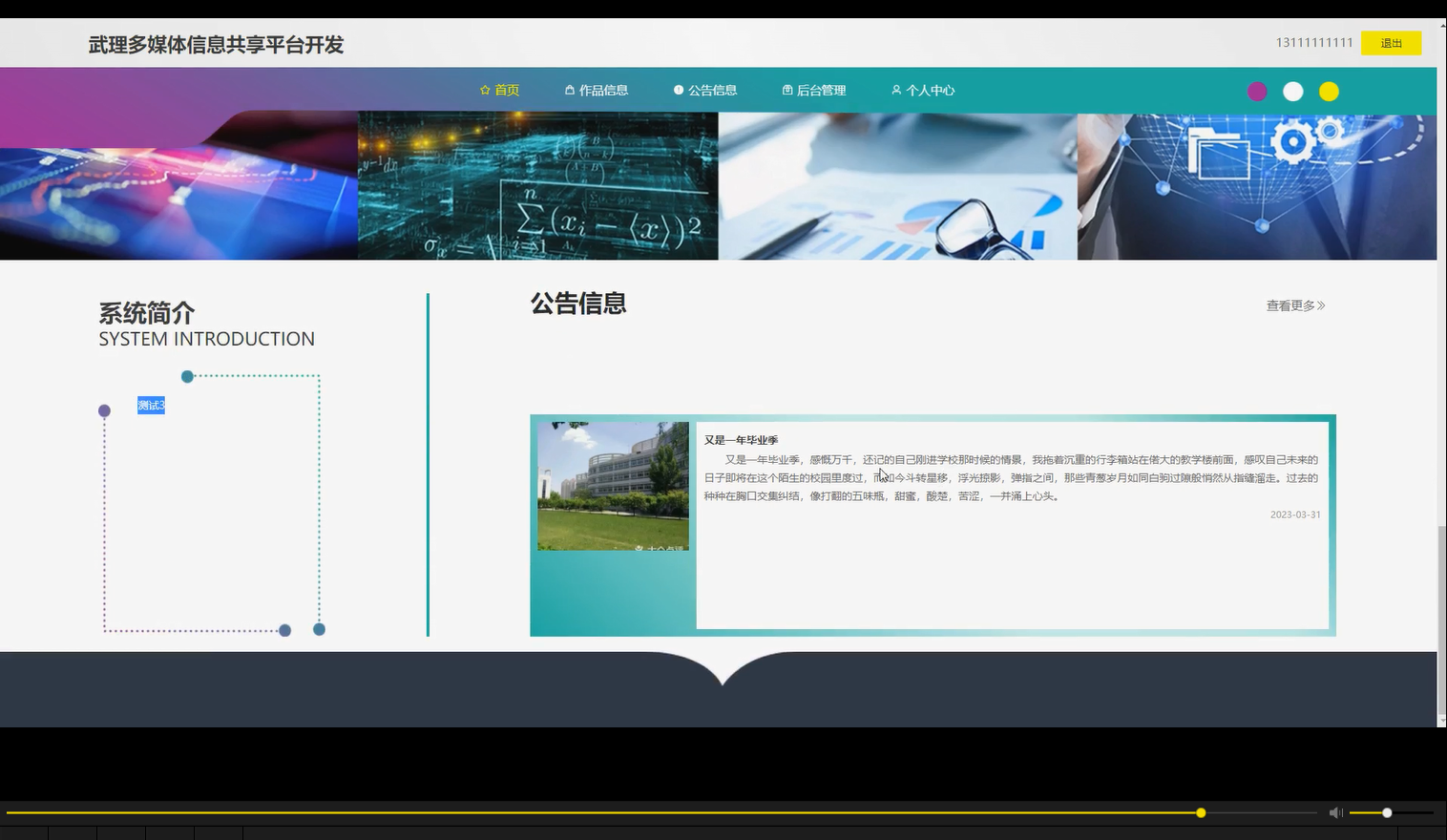Click the yellow 退出 button
1447x840 pixels.
point(1390,43)
